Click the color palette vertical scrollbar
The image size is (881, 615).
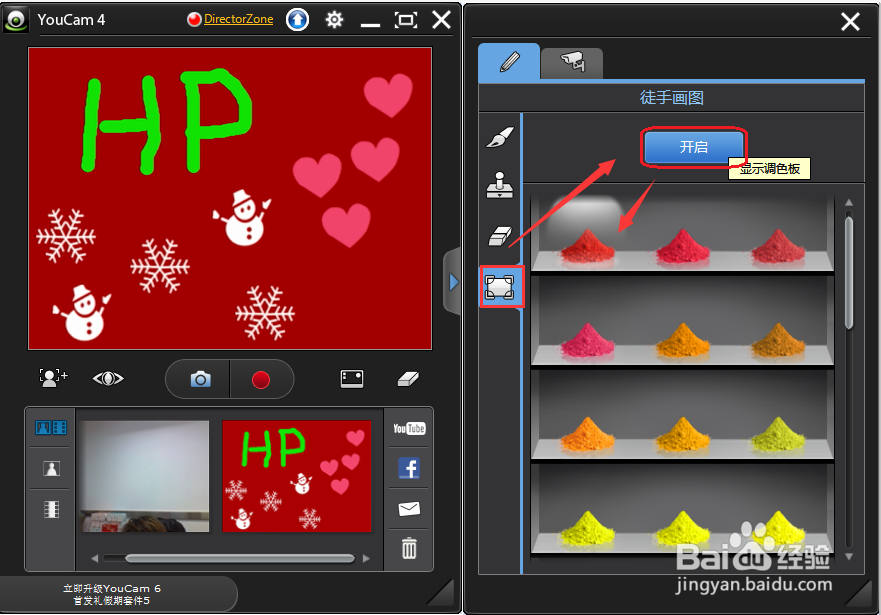pyautogui.click(x=849, y=272)
